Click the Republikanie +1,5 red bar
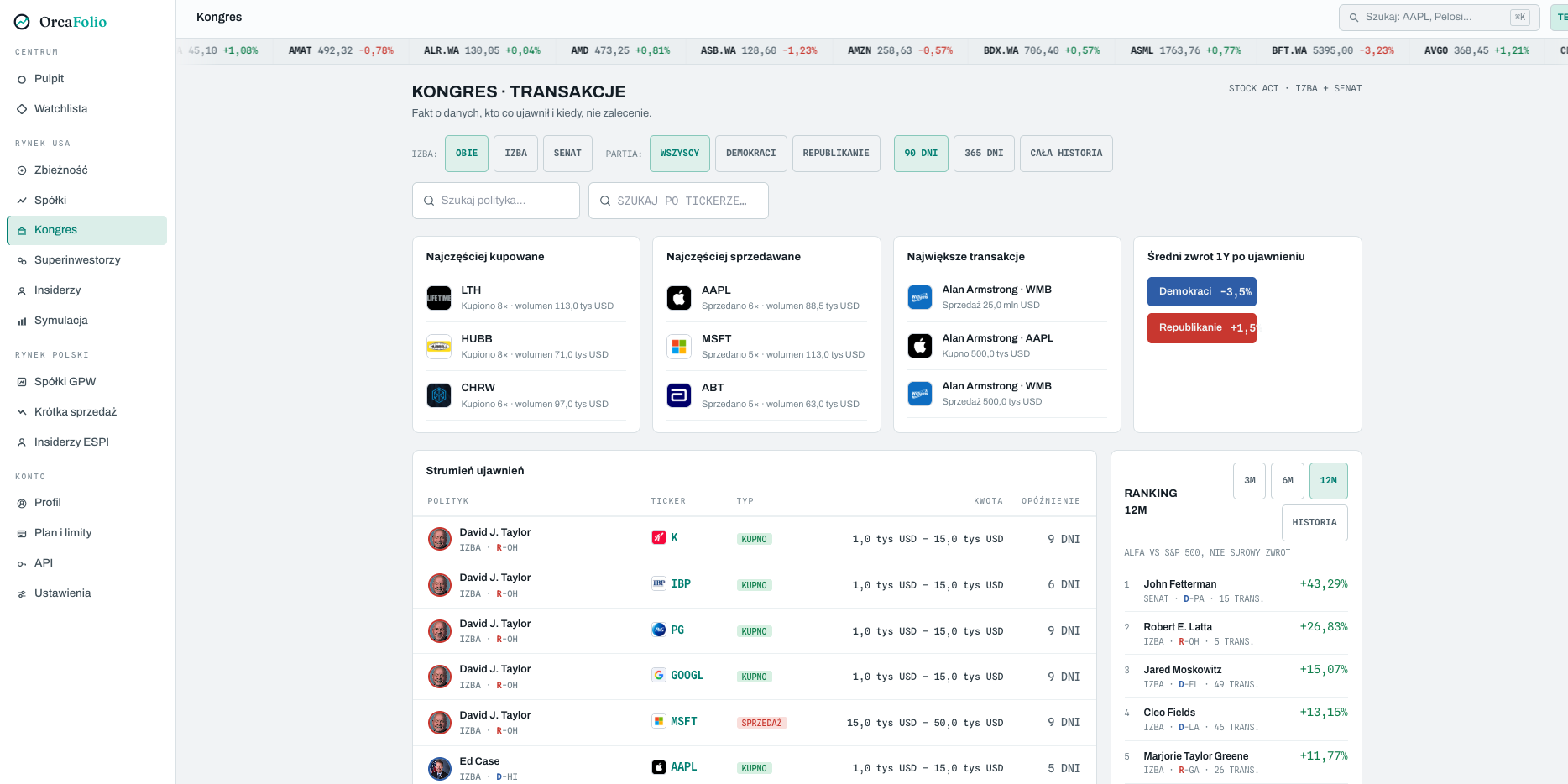This screenshot has height=784, width=1568. tap(1202, 328)
